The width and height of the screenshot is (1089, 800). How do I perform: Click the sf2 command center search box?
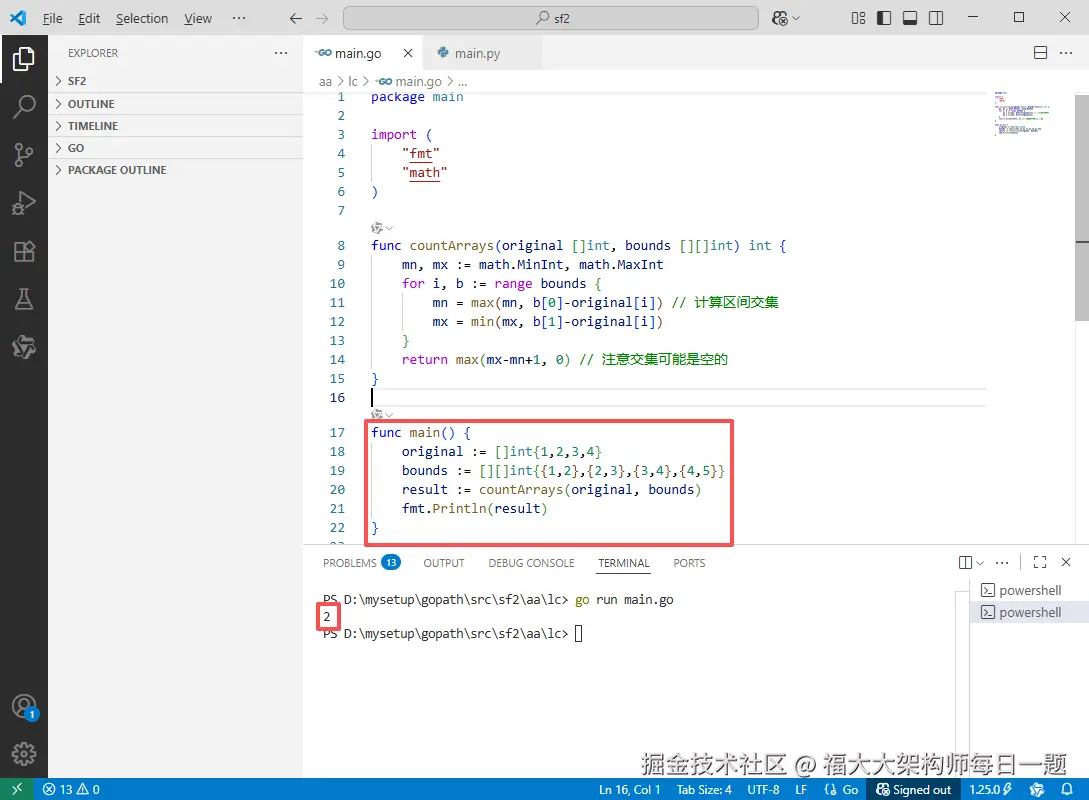click(x=551, y=18)
